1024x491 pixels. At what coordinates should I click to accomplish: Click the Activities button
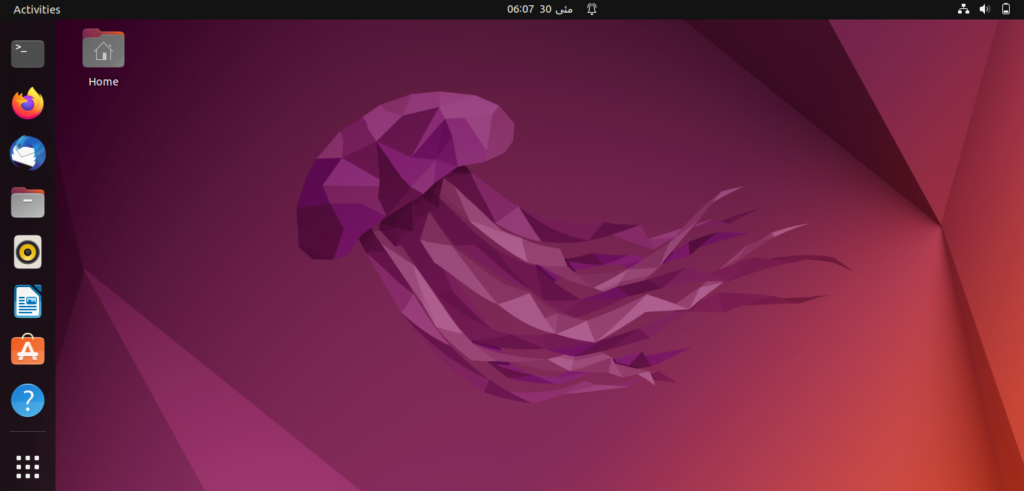point(37,10)
